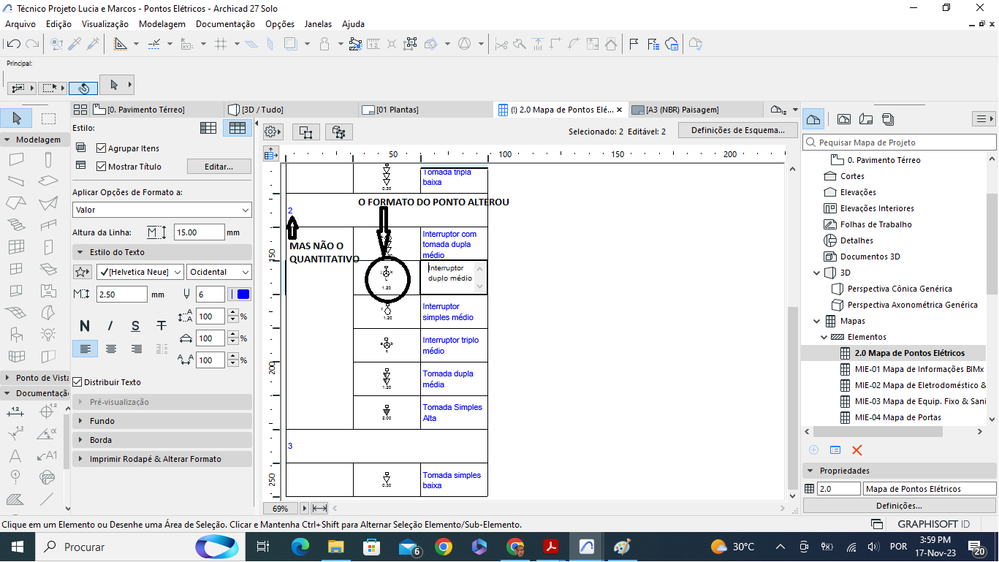Click the Definições... button in properties
Screen dimensions: 999x562
[x=899, y=505]
